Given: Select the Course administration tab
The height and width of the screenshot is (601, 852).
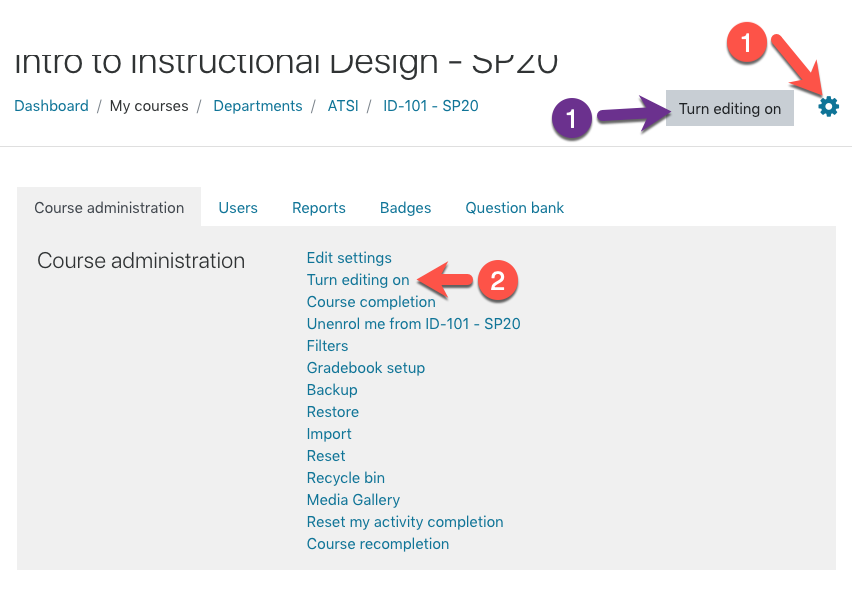Looking at the screenshot, I should [109, 208].
